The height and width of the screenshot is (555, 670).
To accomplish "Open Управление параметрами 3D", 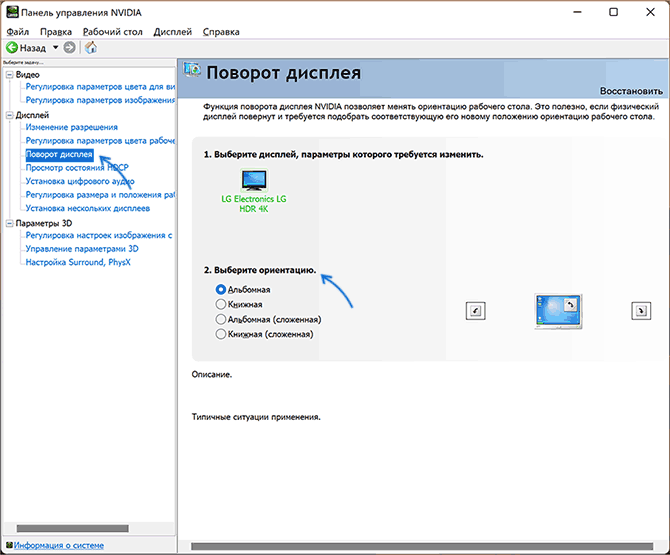I will point(82,249).
